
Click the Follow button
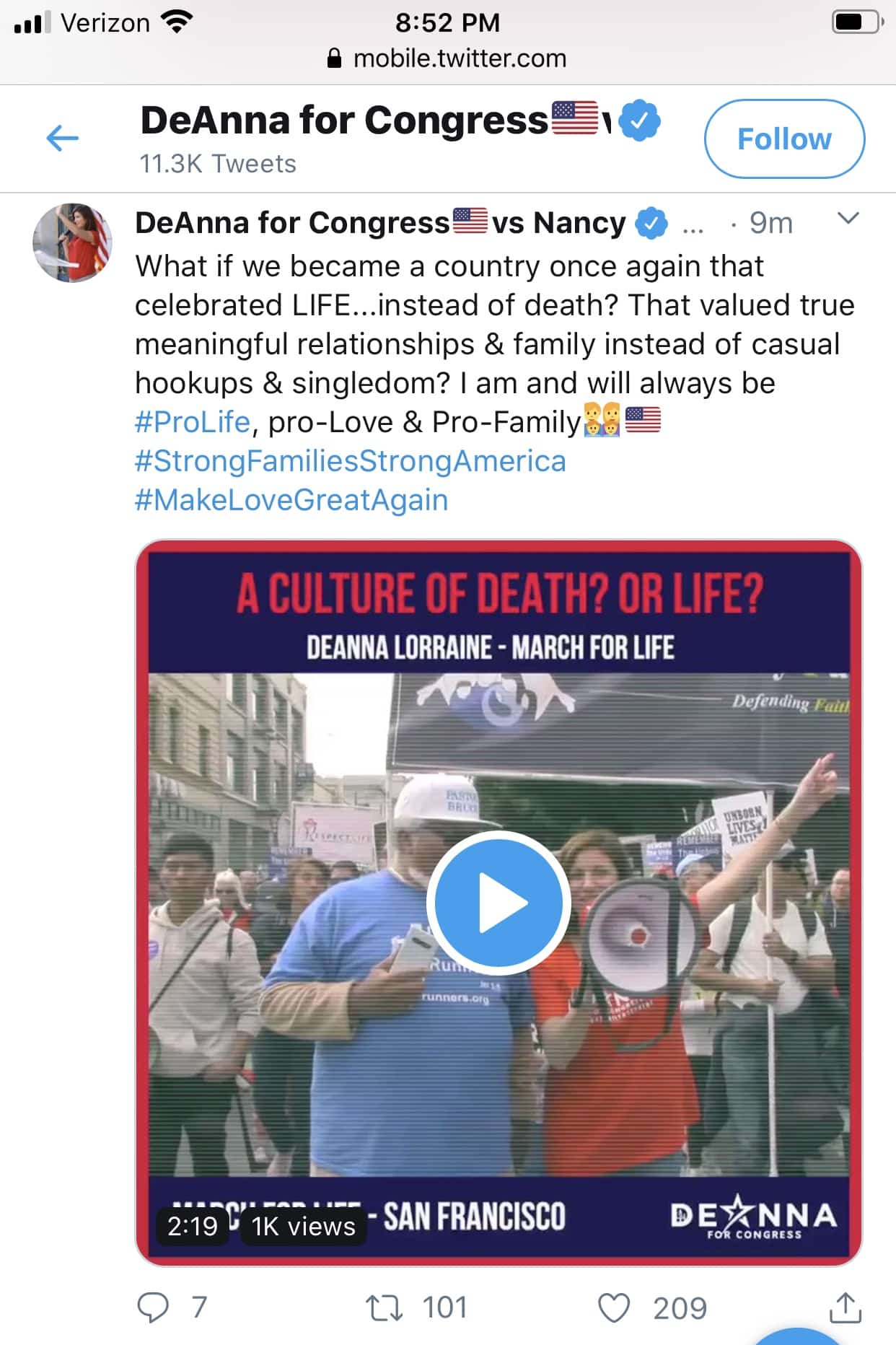pyautogui.click(x=784, y=139)
